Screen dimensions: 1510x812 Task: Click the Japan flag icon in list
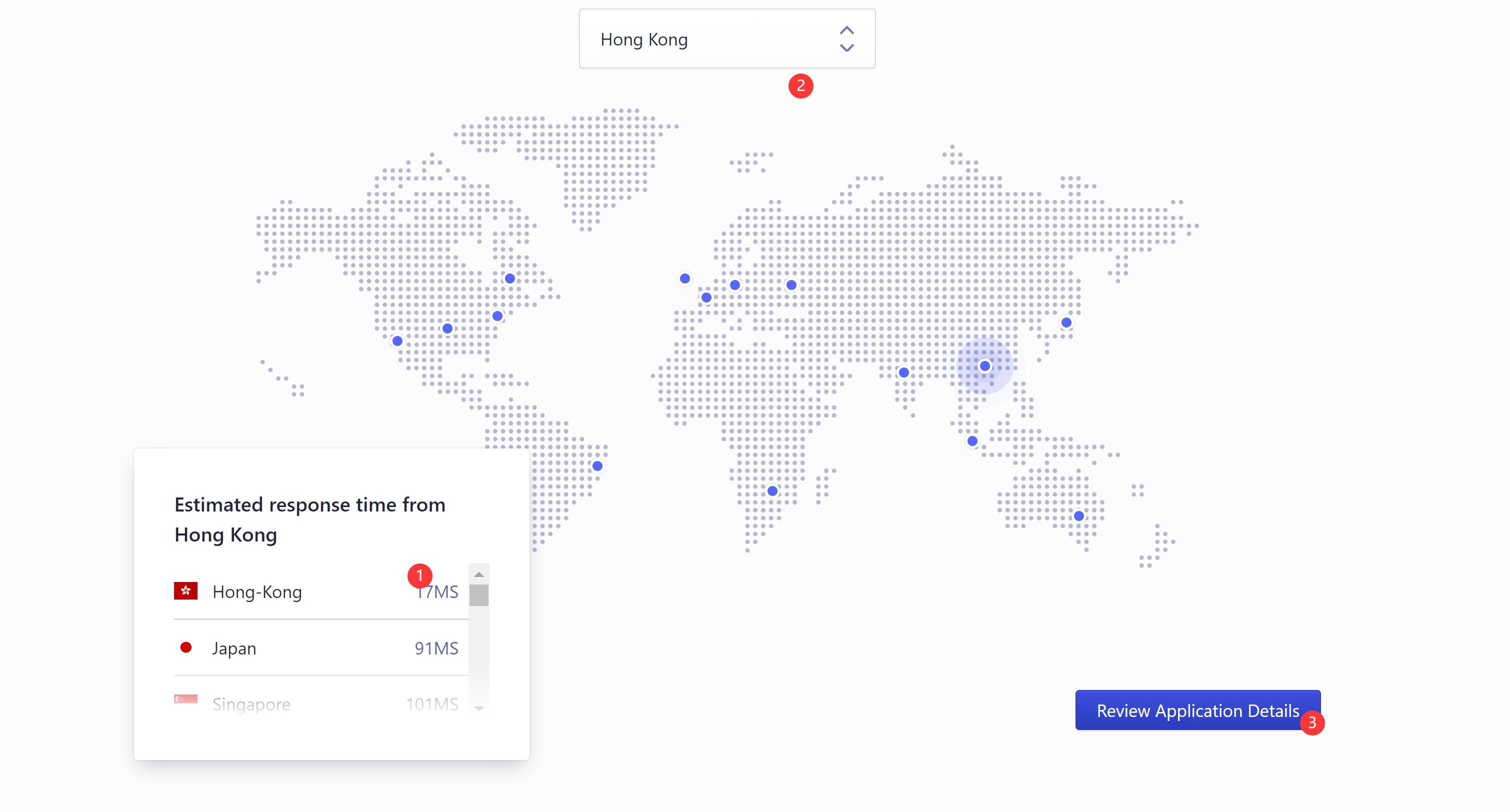(x=186, y=647)
